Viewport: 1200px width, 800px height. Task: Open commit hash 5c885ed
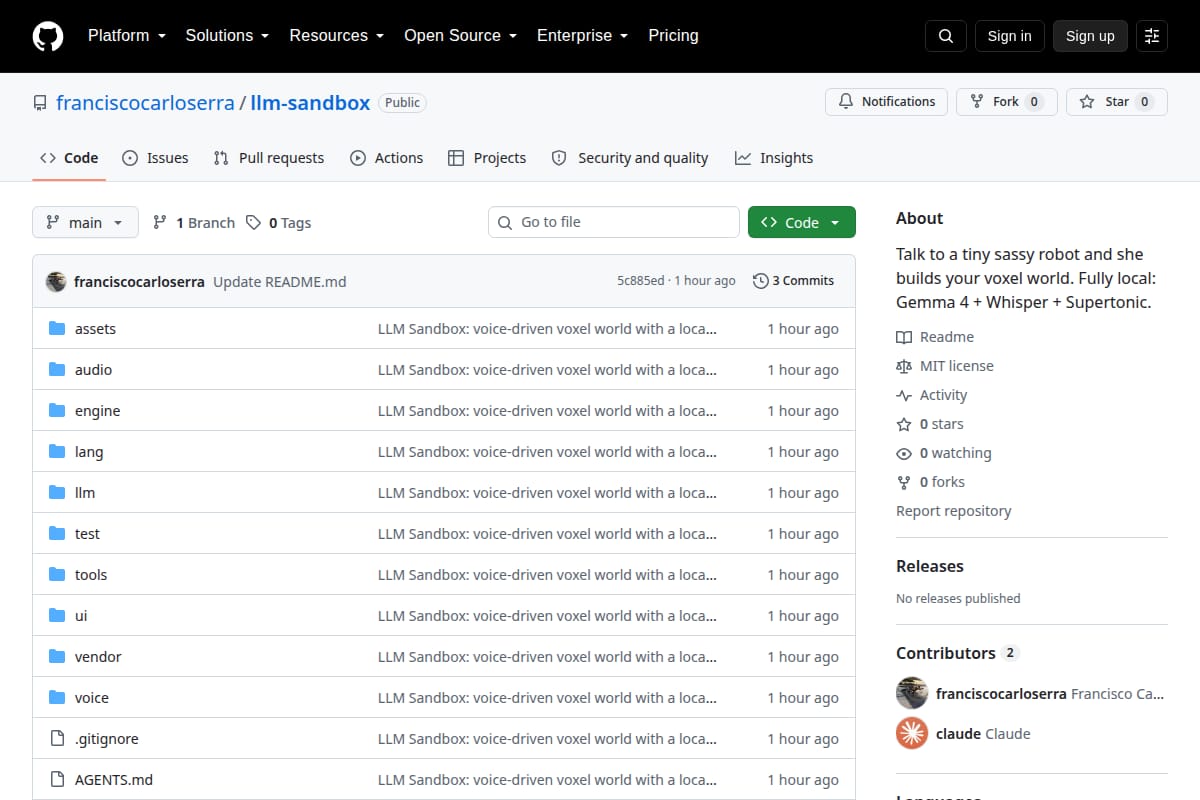click(x=640, y=281)
